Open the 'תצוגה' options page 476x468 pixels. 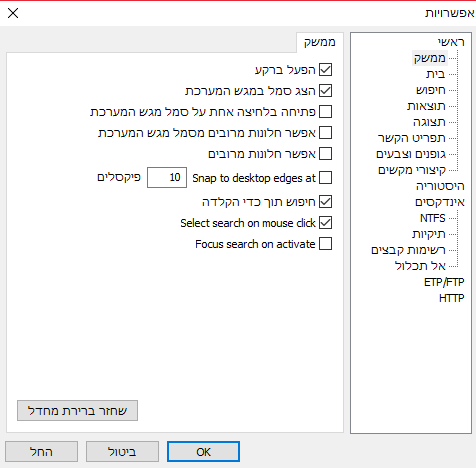click(429, 122)
